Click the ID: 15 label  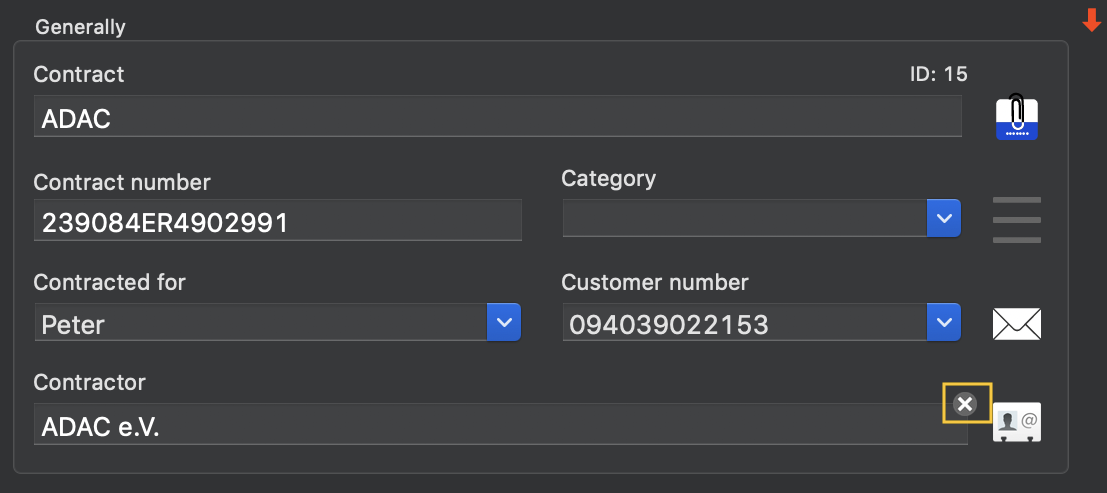[938, 74]
